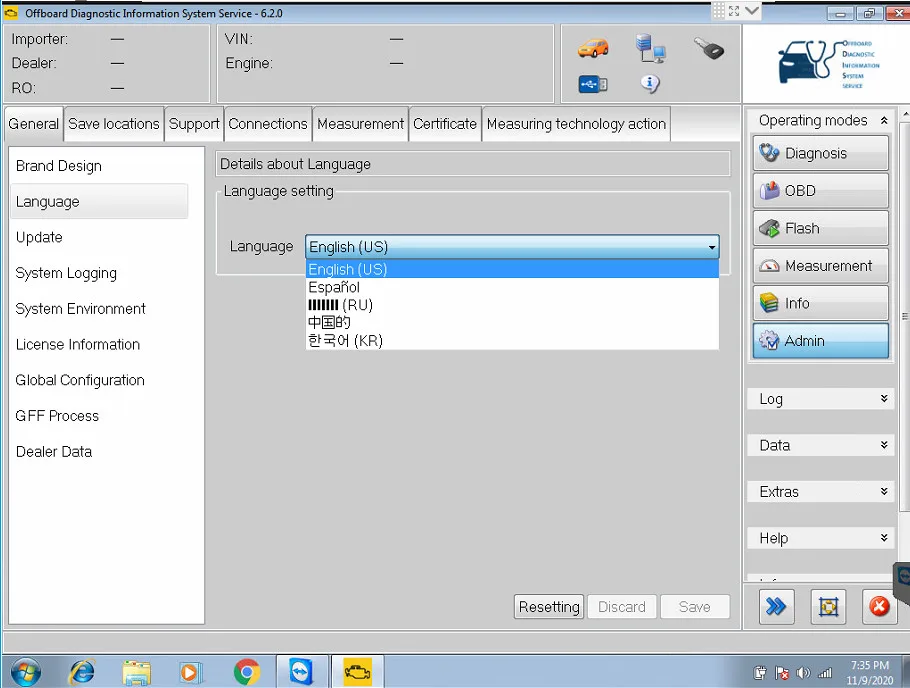Select Update in the sidebar
Viewport: 910px width, 688px height.
pos(99,237)
